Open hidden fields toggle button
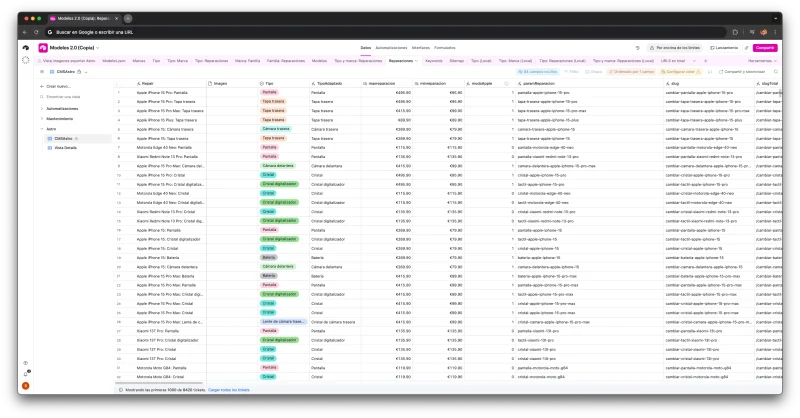The height and width of the screenshot is (418, 800). [537, 72]
